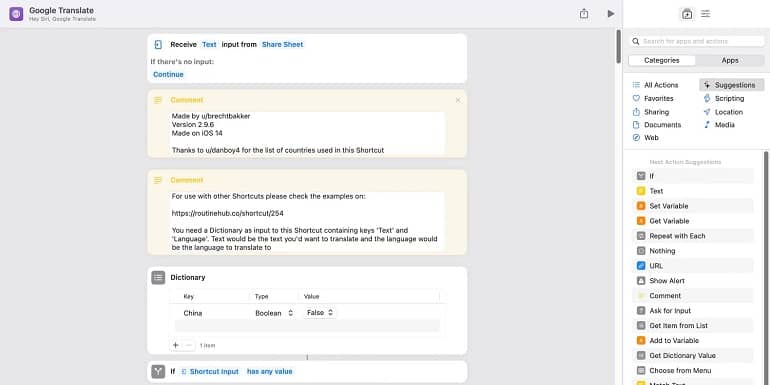The width and height of the screenshot is (770, 385).
Task: Switch to the Categories tab
Action: [x=661, y=60]
